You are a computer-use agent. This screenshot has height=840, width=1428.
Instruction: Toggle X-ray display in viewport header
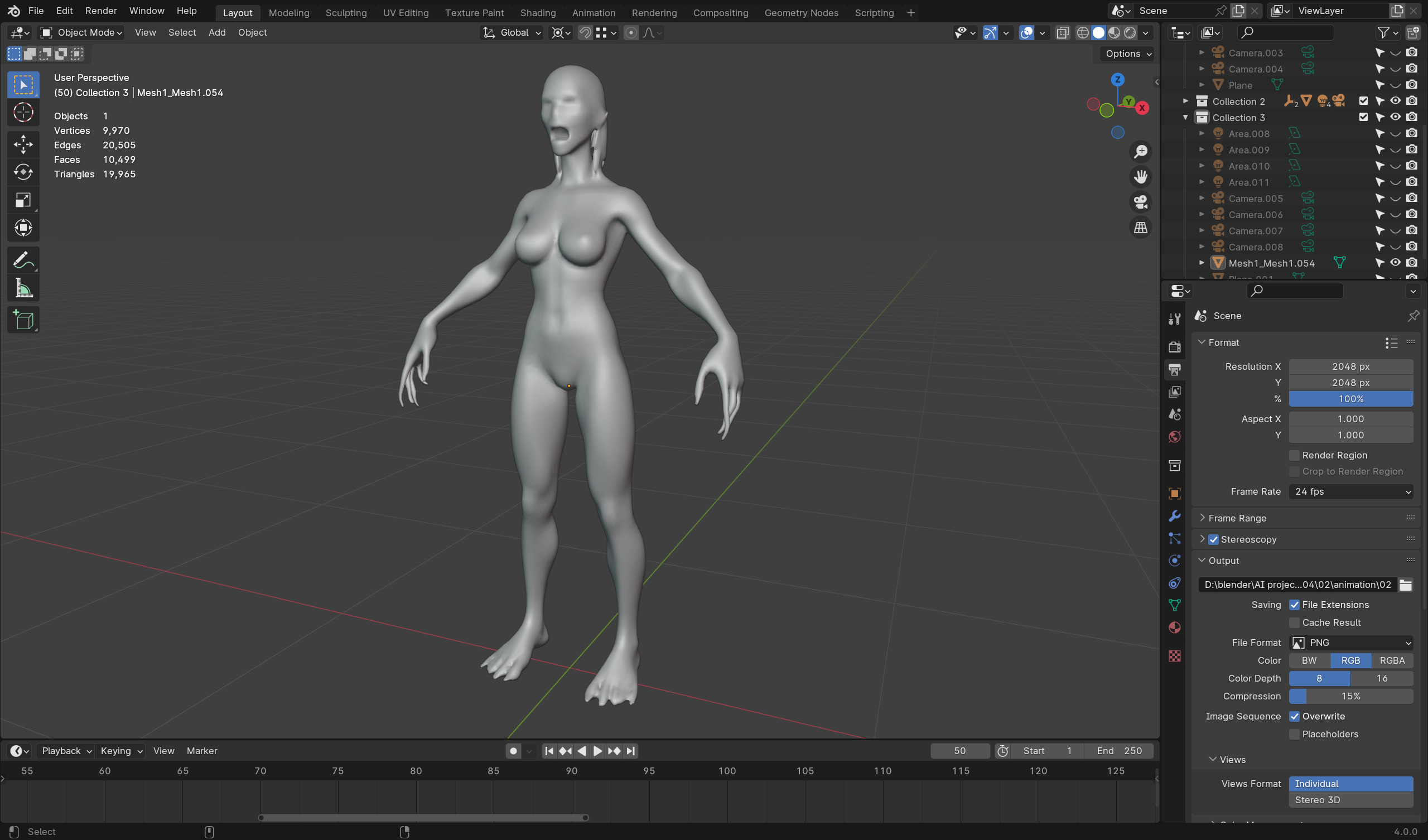(x=1063, y=33)
